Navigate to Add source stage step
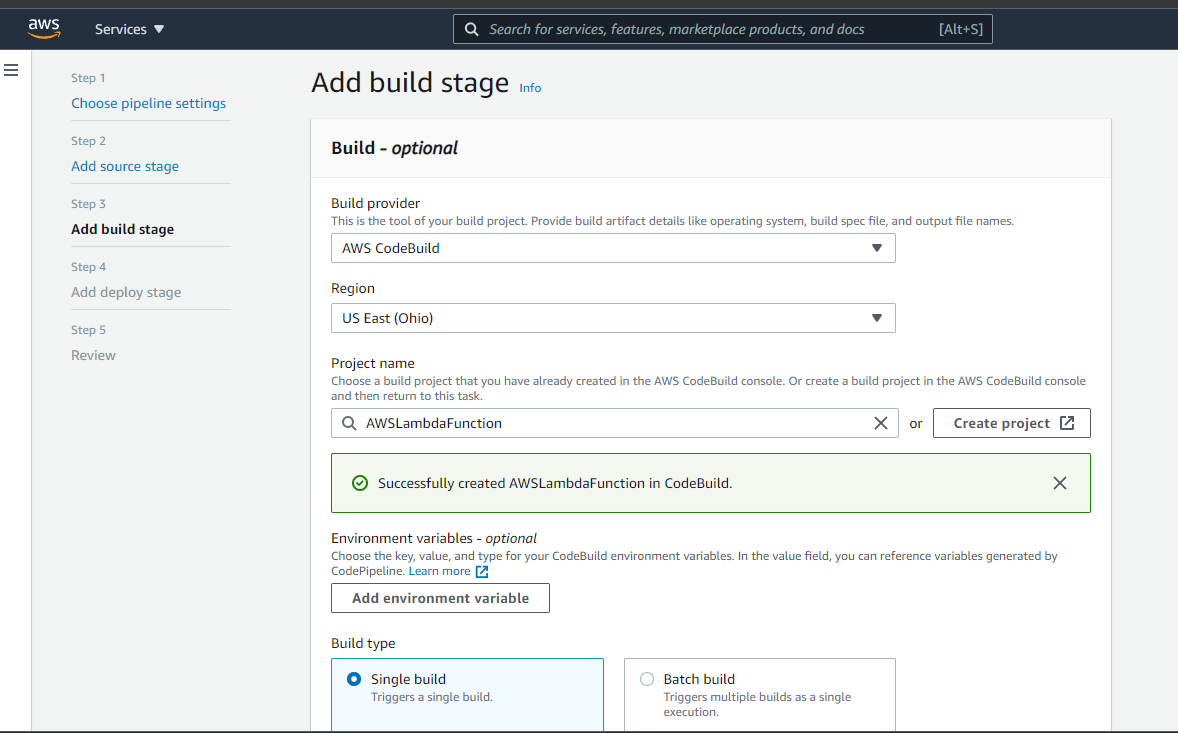 point(125,166)
